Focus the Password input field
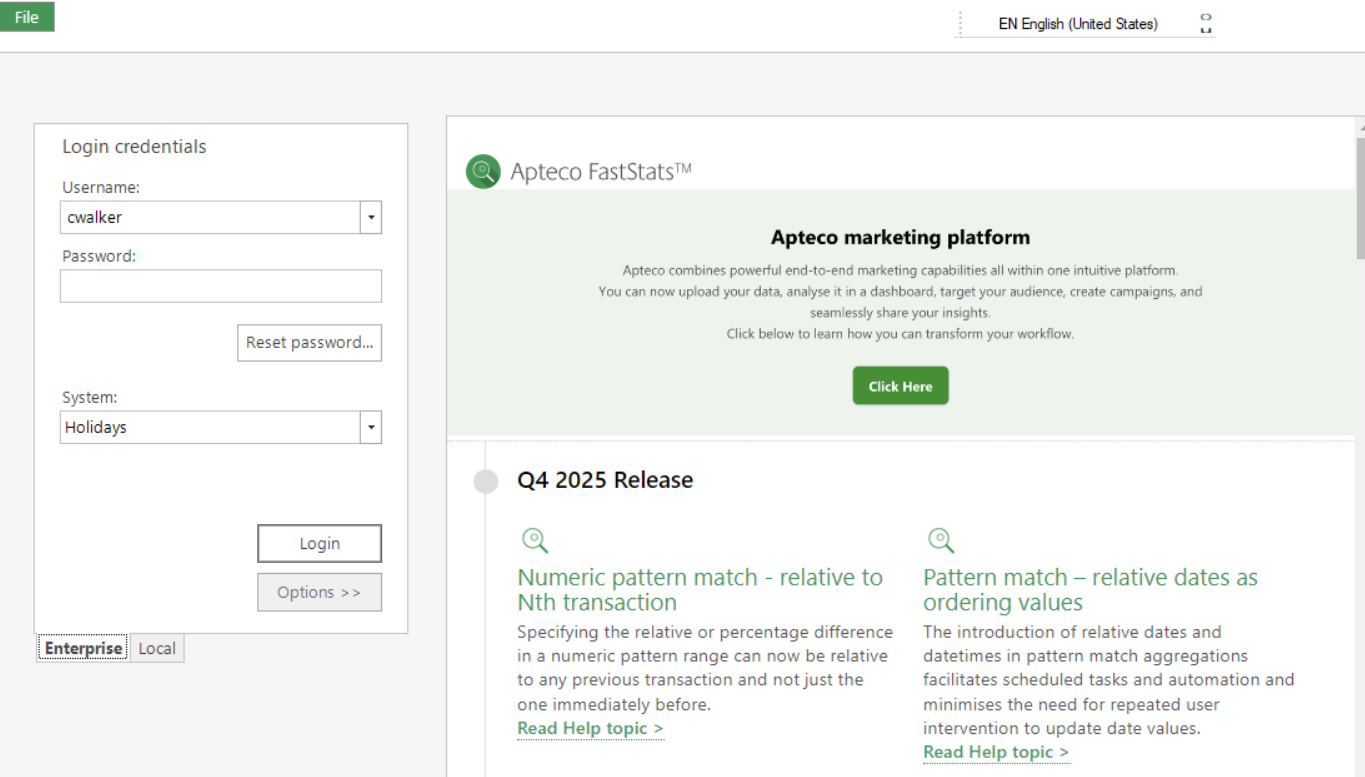The width and height of the screenshot is (1365, 777). (220, 286)
